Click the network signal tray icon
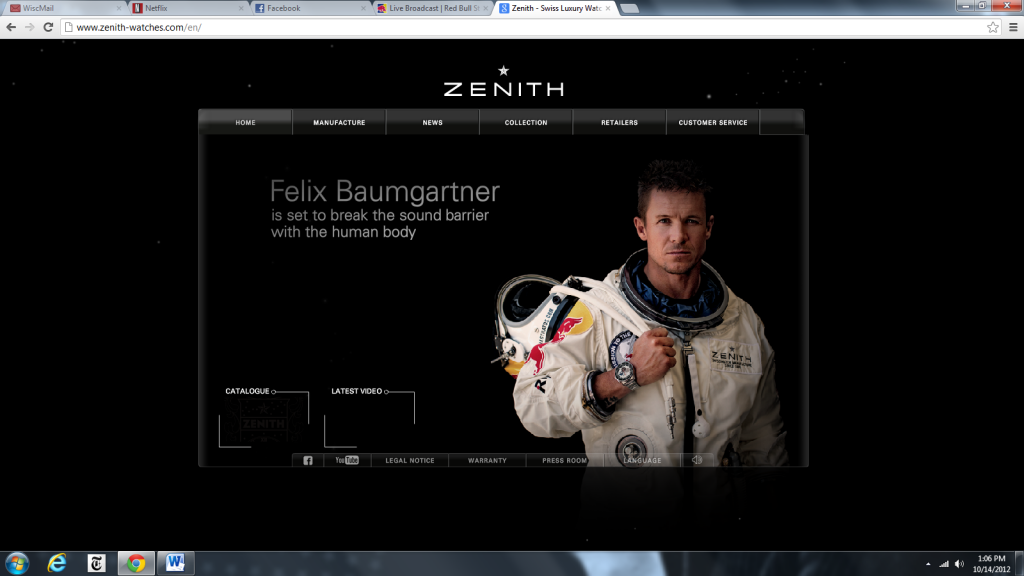The width and height of the screenshot is (1024, 576). pyautogui.click(x=944, y=564)
